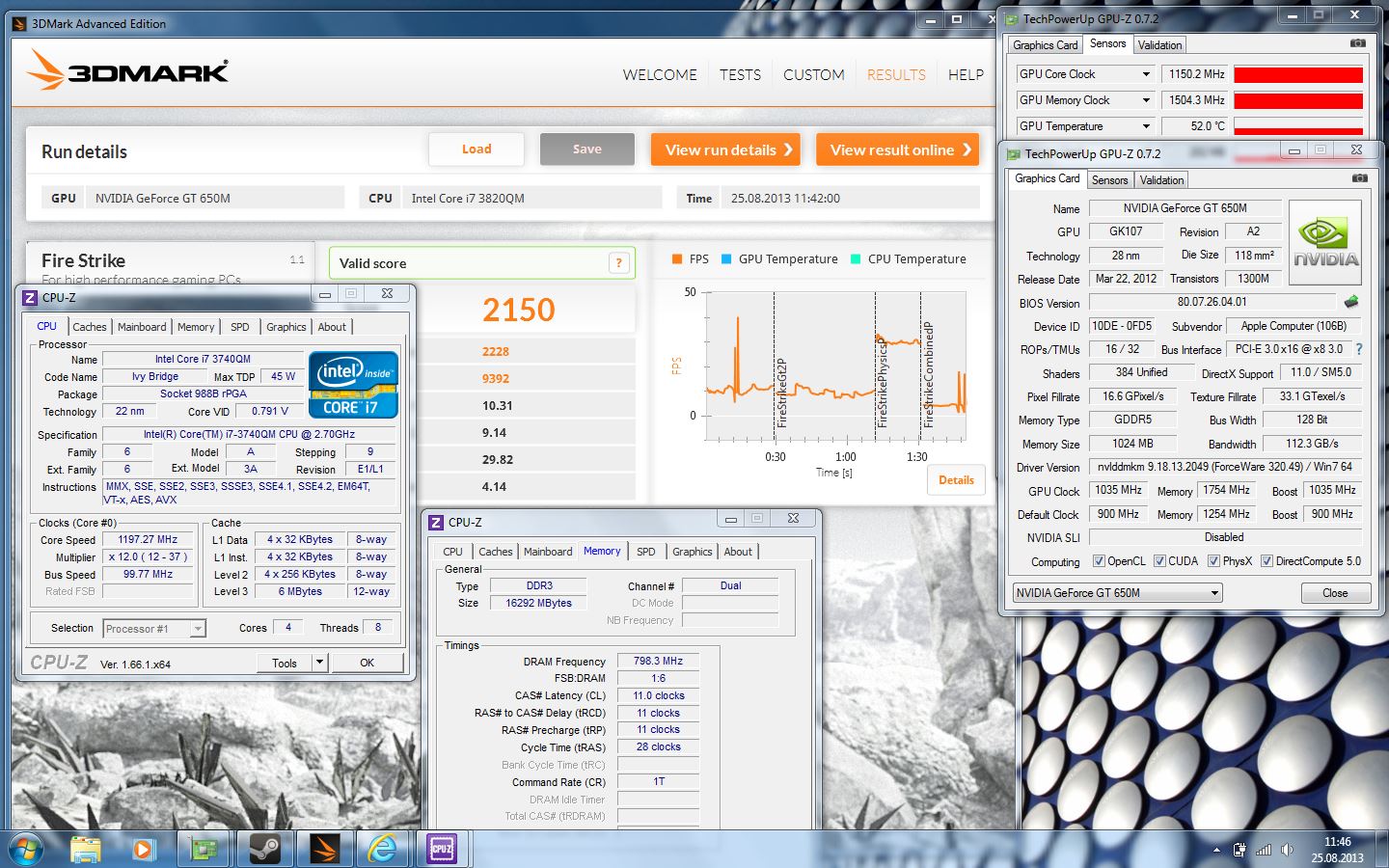Switch to Validation tab in front GPU-Z window
The image size is (1389, 868).
pyautogui.click(x=1161, y=180)
